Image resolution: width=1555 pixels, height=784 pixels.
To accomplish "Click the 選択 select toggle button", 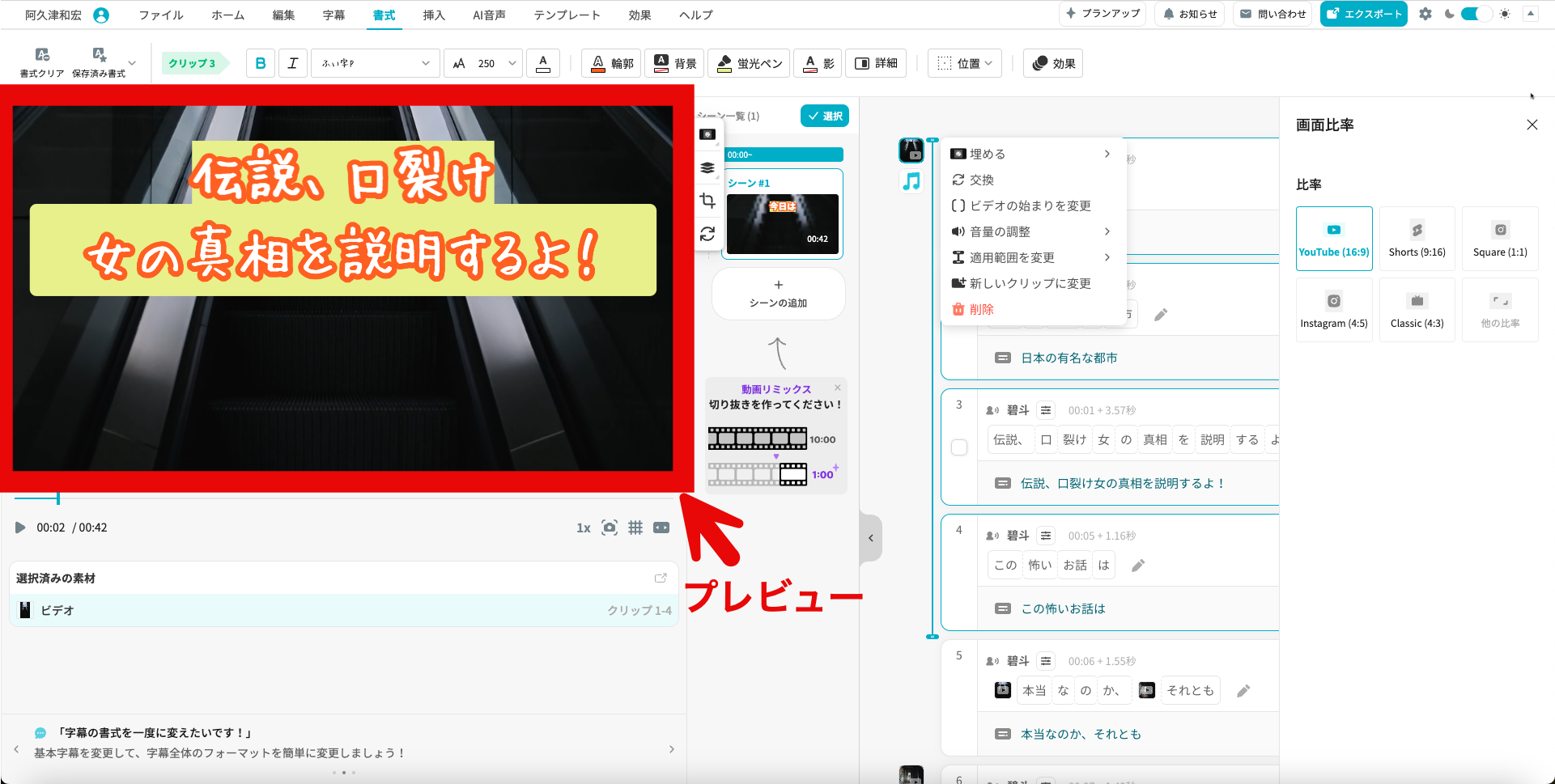I will point(825,116).
